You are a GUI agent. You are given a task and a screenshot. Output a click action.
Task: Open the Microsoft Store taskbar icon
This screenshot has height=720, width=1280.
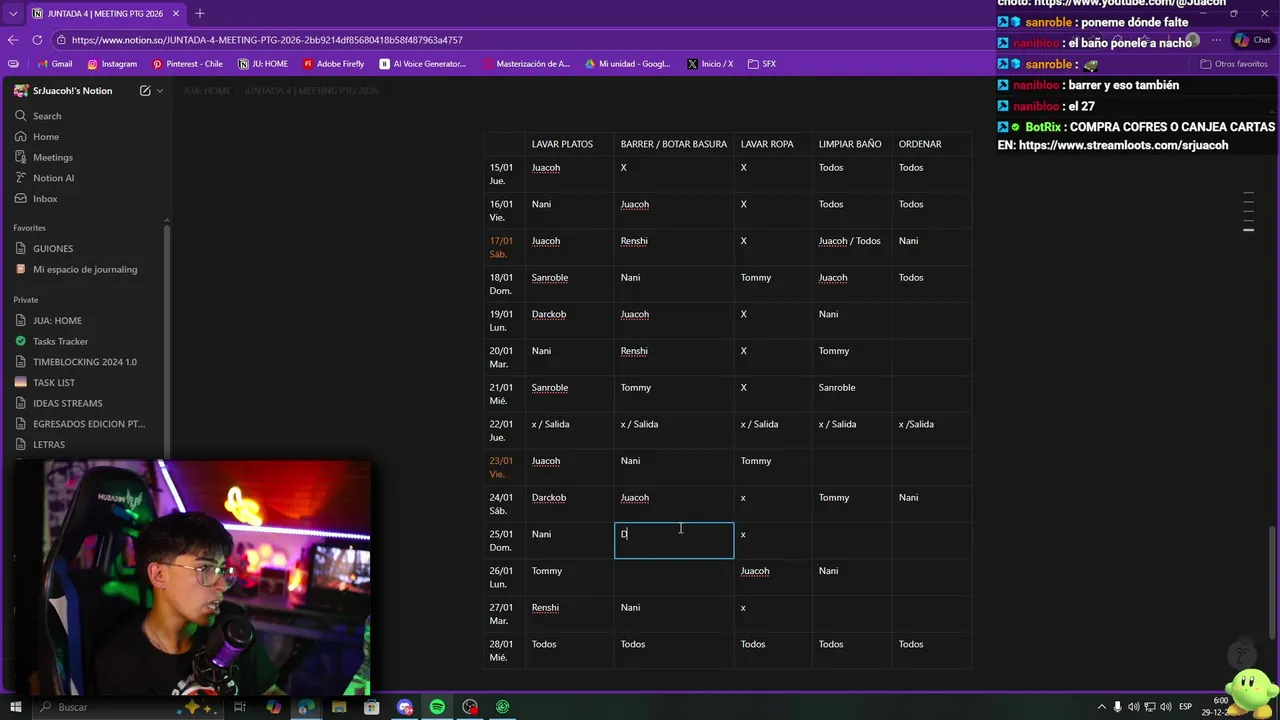point(372,707)
